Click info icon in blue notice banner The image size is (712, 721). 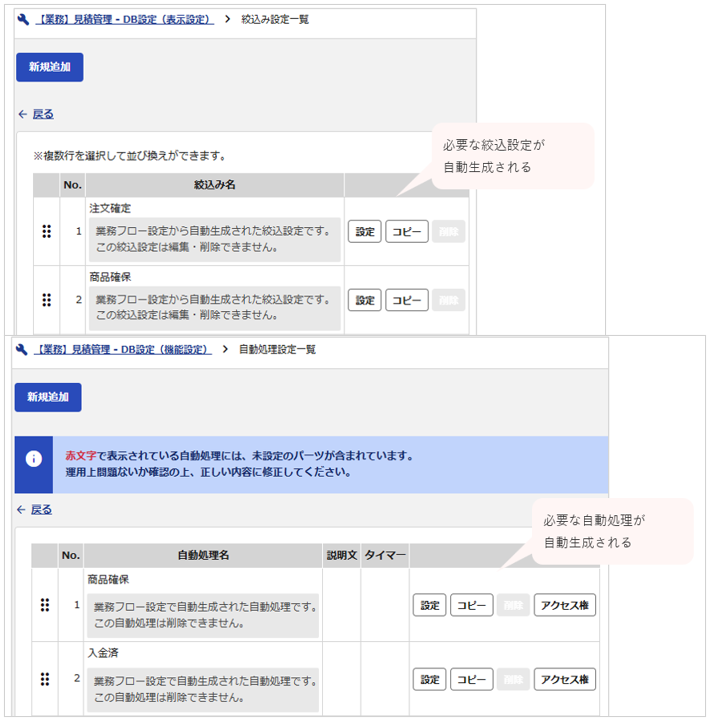pyautogui.click(x=34, y=458)
